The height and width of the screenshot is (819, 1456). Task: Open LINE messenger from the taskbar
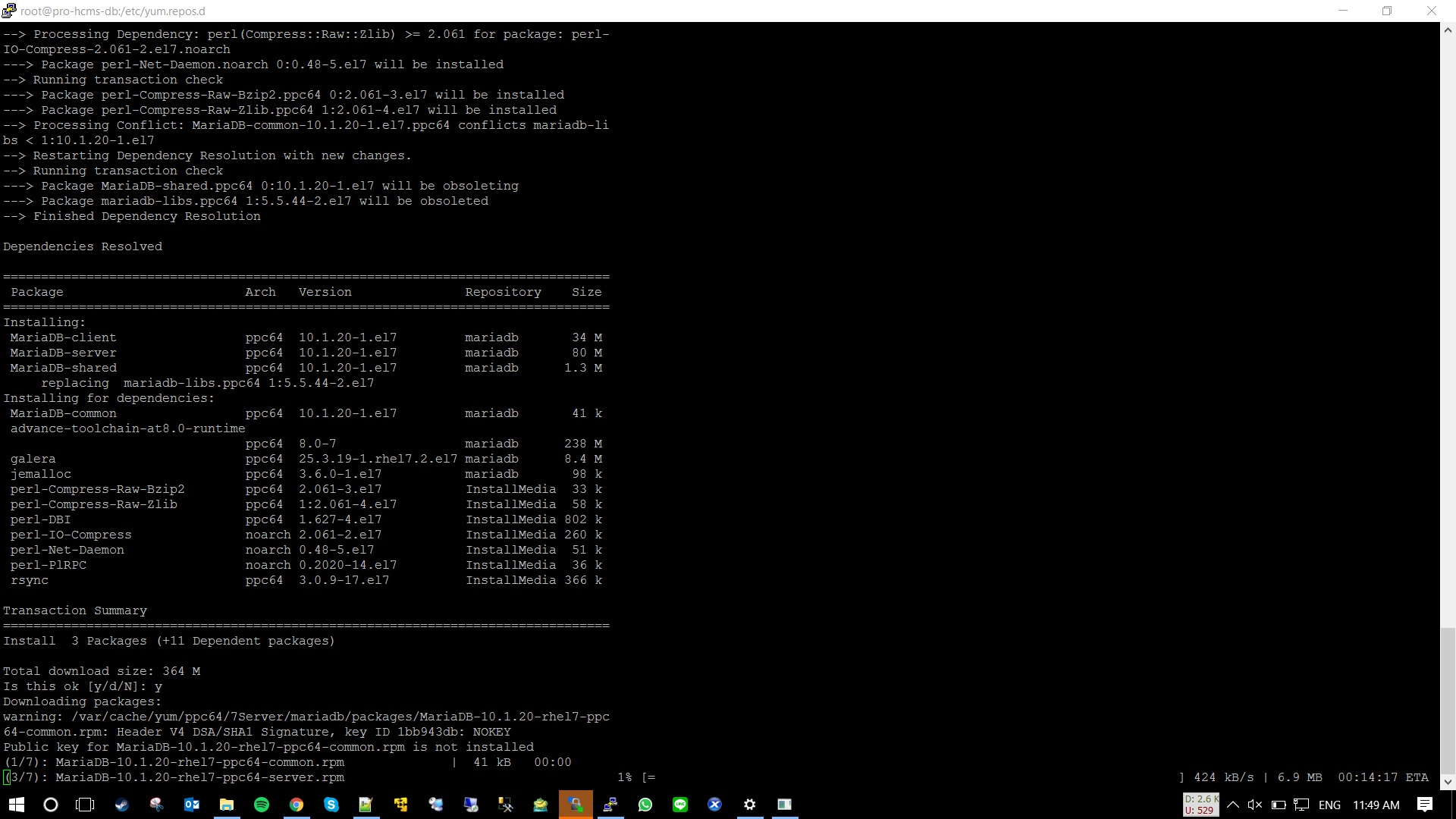680,805
